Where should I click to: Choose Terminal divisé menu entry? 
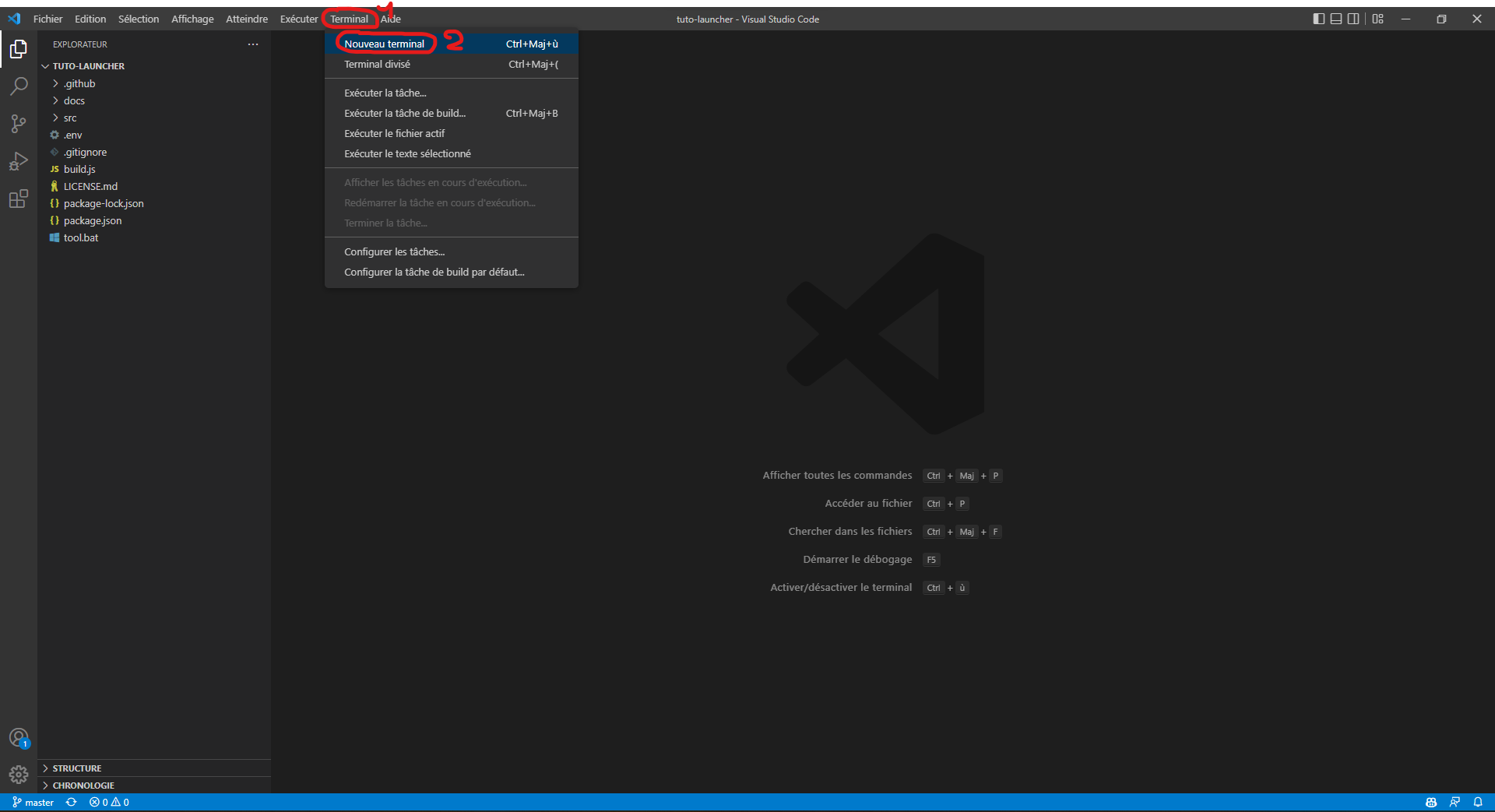pyautogui.click(x=452, y=64)
